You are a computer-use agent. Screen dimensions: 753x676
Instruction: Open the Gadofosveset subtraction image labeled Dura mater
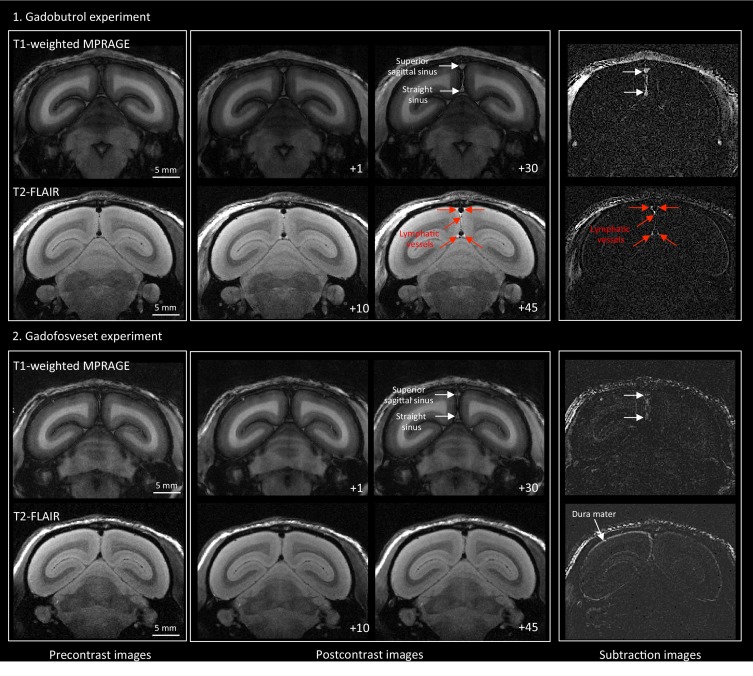[x=650, y=570]
